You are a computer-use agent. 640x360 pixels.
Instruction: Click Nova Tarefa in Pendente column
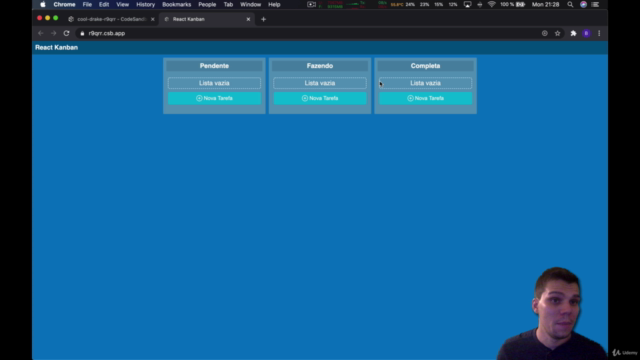click(214, 98)
